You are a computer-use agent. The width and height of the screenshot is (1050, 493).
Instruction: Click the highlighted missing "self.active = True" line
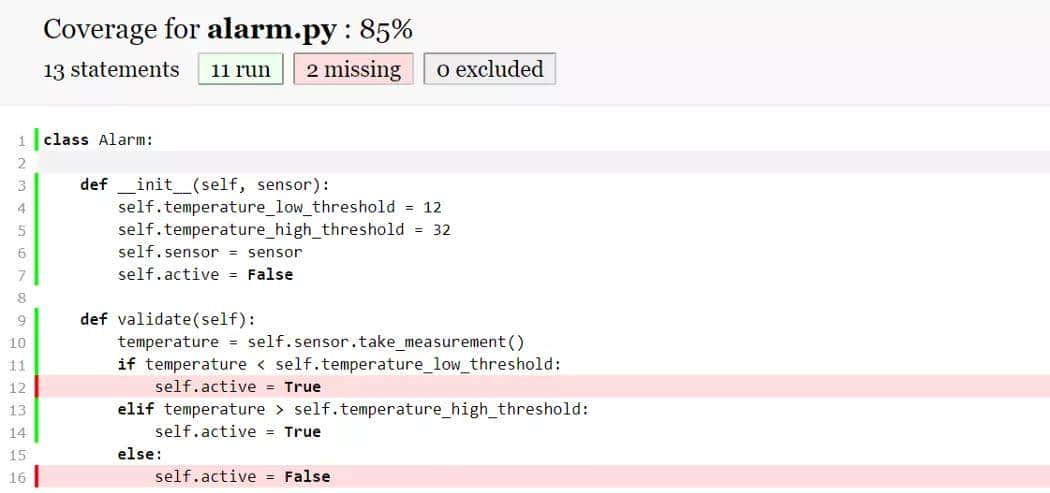(238, 387)
